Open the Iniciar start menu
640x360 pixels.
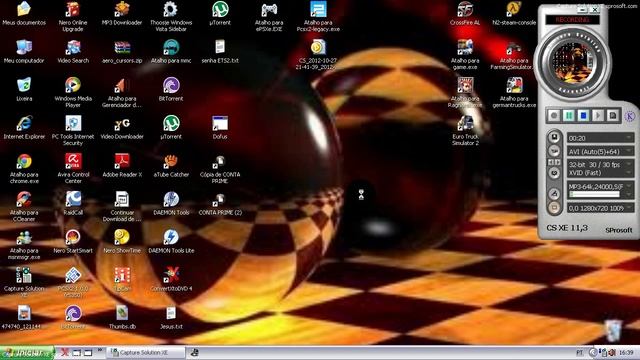pyautogui.click(x=27, y=353)
